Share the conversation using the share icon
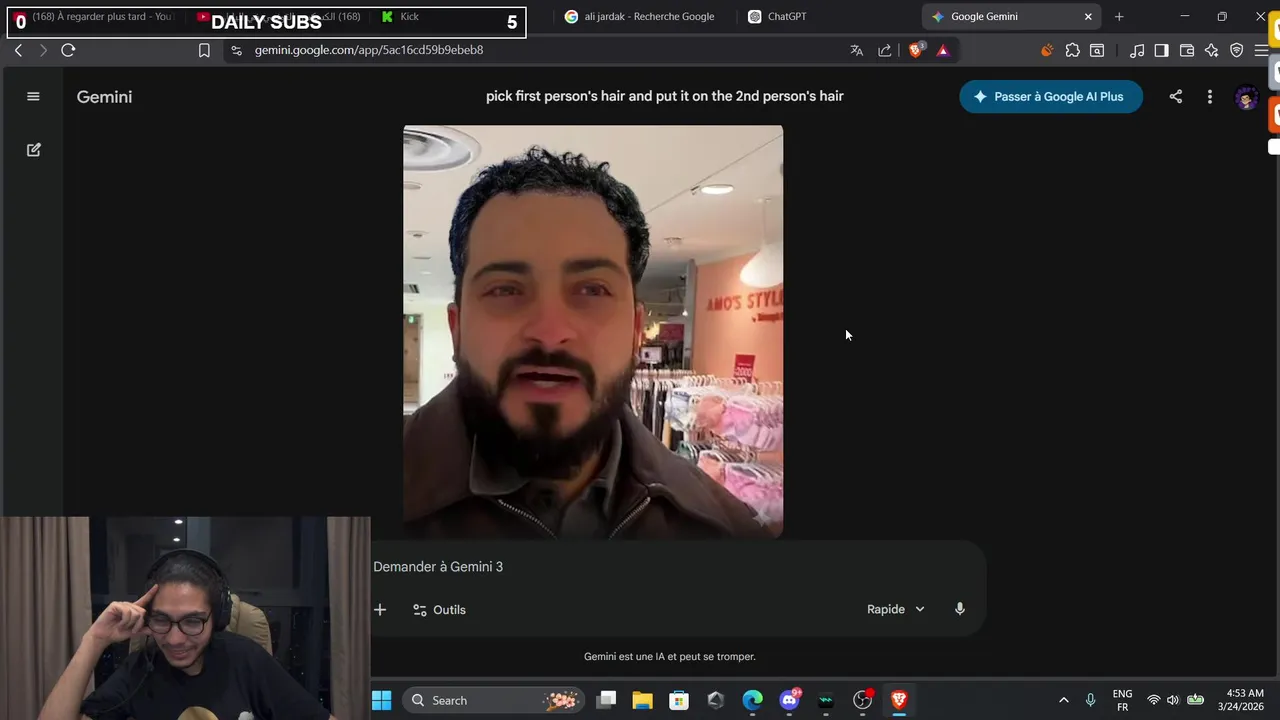The image size is (1280, 720). pos(1176,96)
